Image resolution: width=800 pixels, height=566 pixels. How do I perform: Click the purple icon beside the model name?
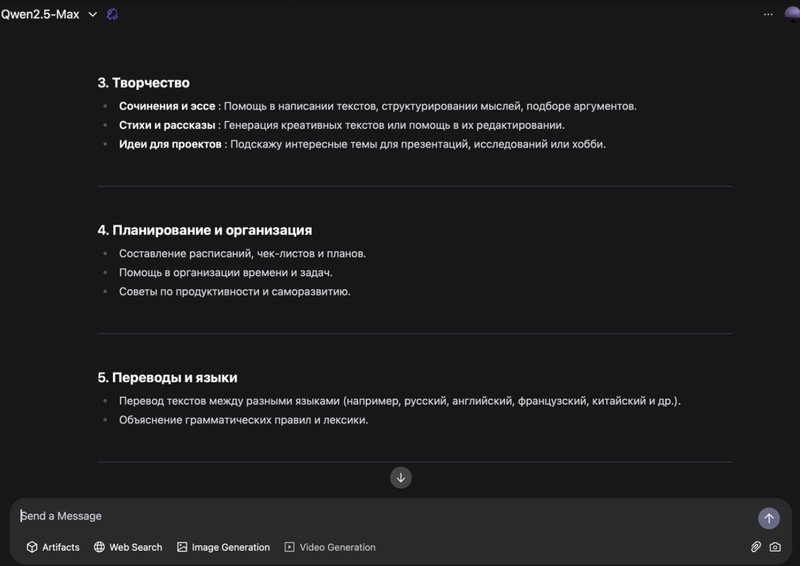[x=112, y=14]
